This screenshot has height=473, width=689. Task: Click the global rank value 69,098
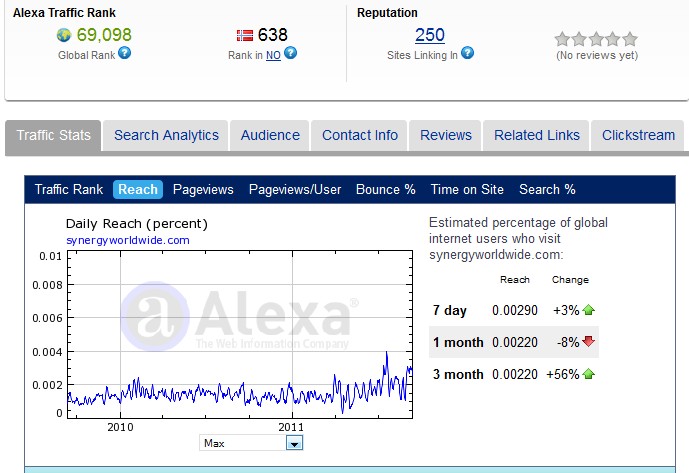tap(104, 35)
